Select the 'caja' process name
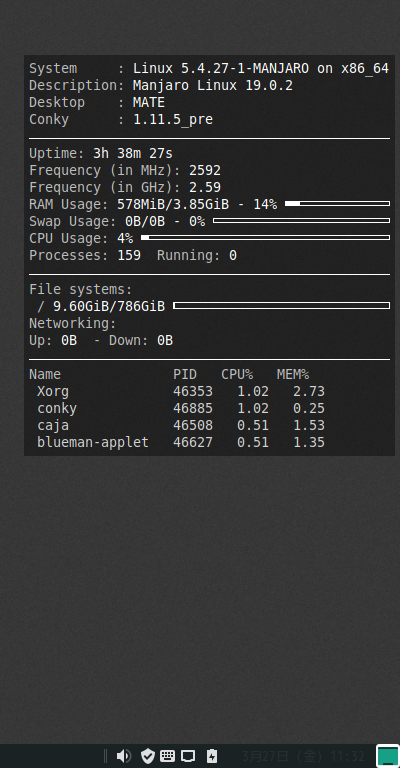 tap(53, 426)
